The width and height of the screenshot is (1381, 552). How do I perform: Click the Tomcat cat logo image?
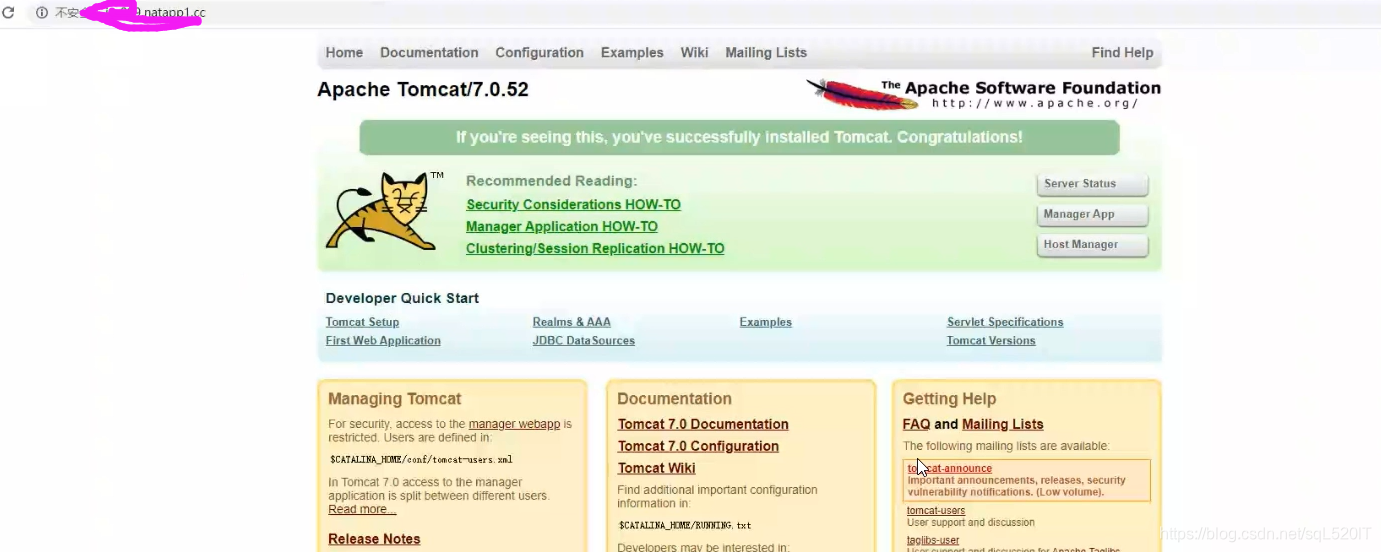[x=385, y=211]
